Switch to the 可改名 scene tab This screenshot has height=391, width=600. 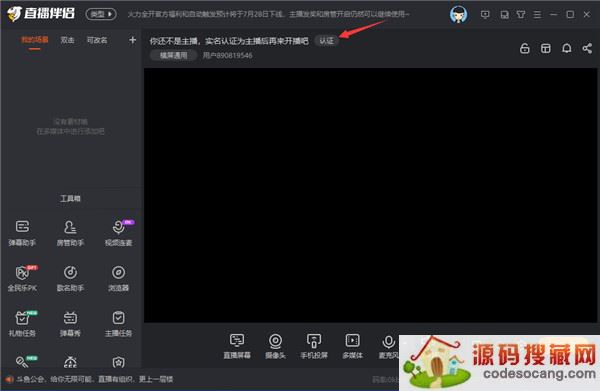(x=97, y=40)
